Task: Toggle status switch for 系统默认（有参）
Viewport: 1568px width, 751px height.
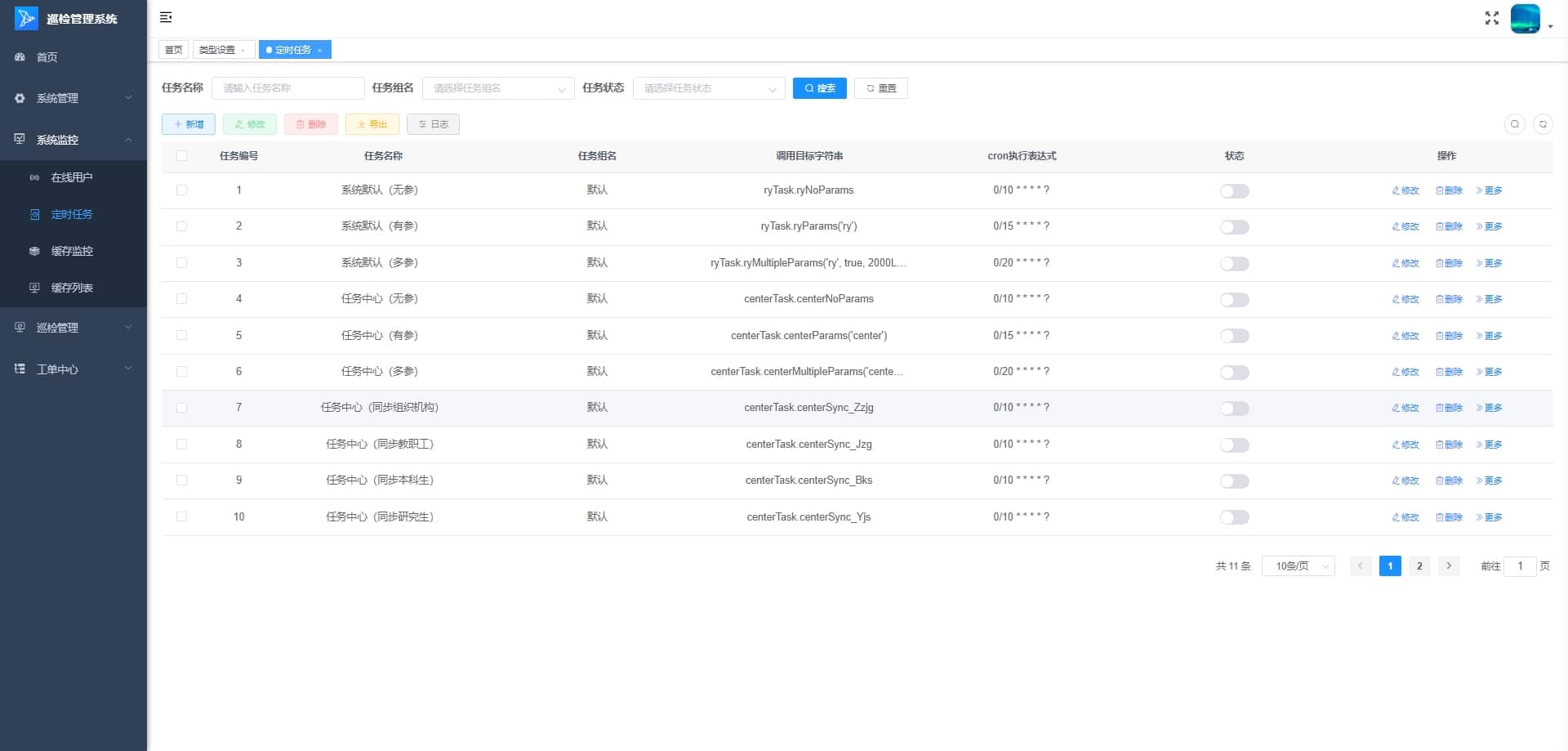Action: 1234,227
